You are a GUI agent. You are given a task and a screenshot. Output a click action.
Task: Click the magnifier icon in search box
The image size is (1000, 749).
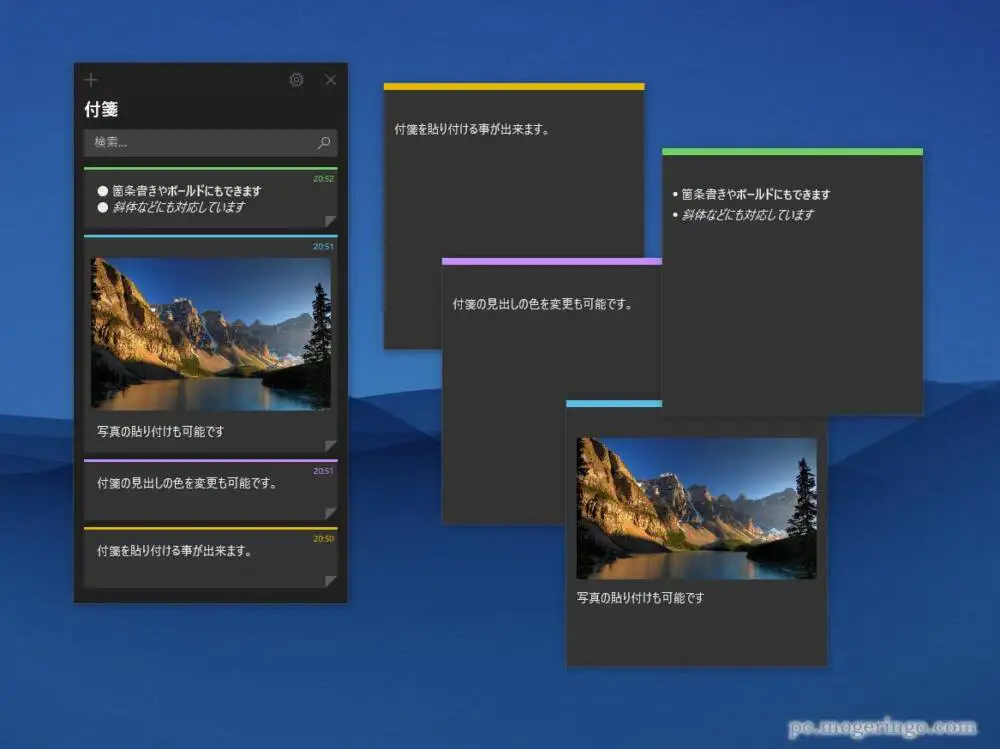pyautogui.click(x=323, y=143)
